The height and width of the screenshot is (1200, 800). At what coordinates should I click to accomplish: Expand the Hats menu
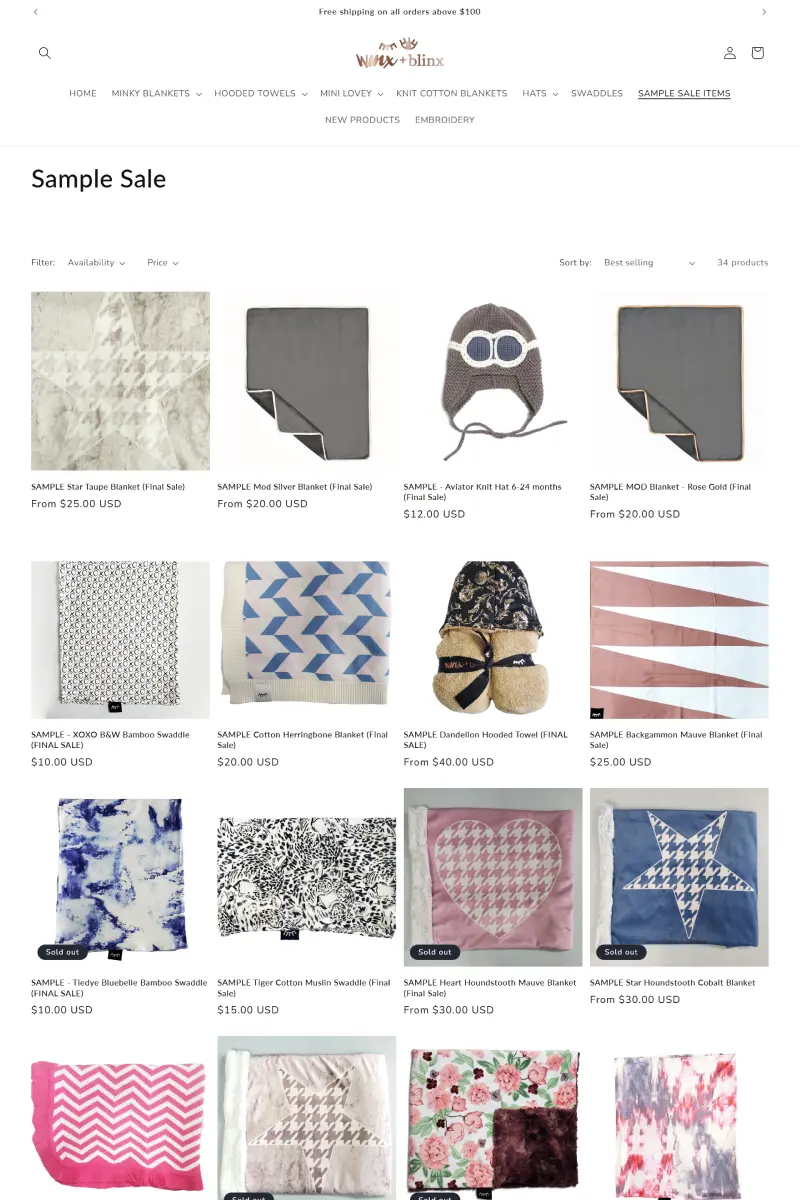pyautogui.click(x=540, y=94)
